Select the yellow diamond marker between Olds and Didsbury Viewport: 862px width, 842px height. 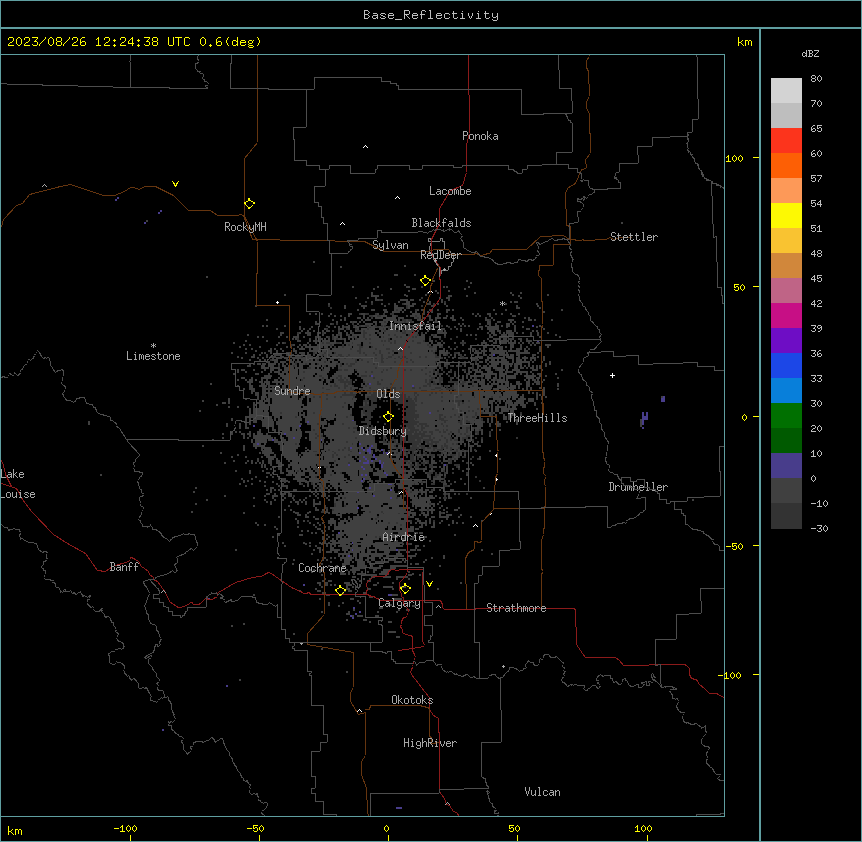coord(388,417)
